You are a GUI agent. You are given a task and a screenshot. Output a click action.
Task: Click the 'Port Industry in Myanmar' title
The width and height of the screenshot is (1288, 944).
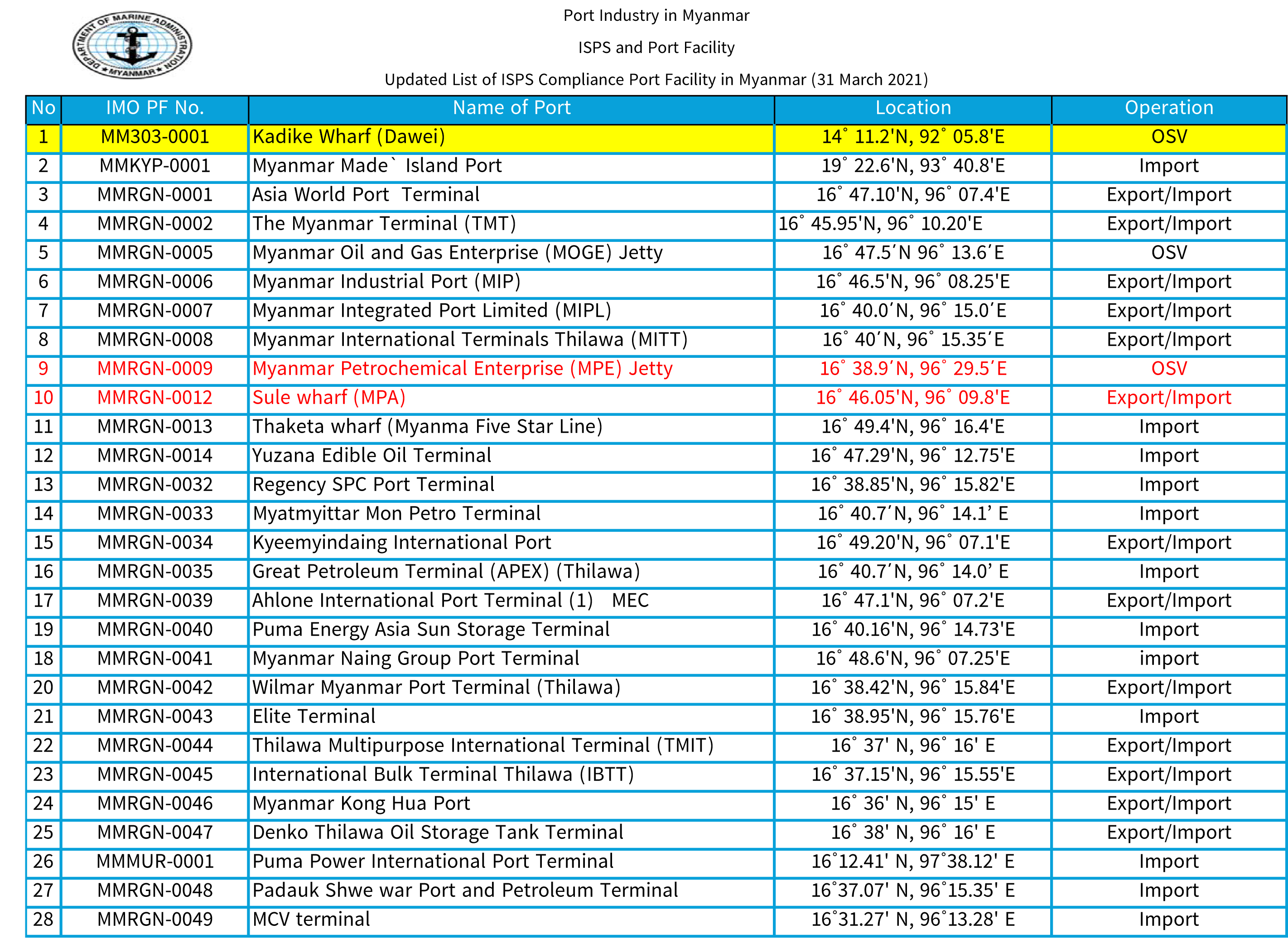click(x=656, y=15)
